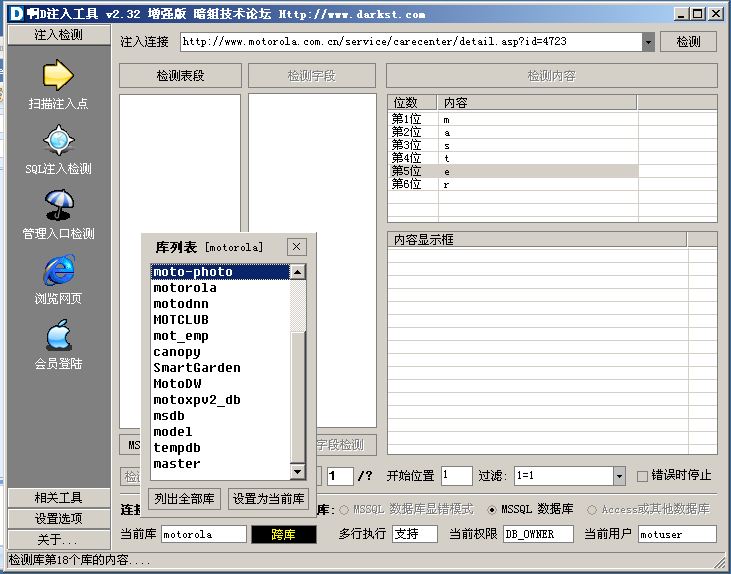Click the 当前库 motorola field

click(x=204, y=534)
